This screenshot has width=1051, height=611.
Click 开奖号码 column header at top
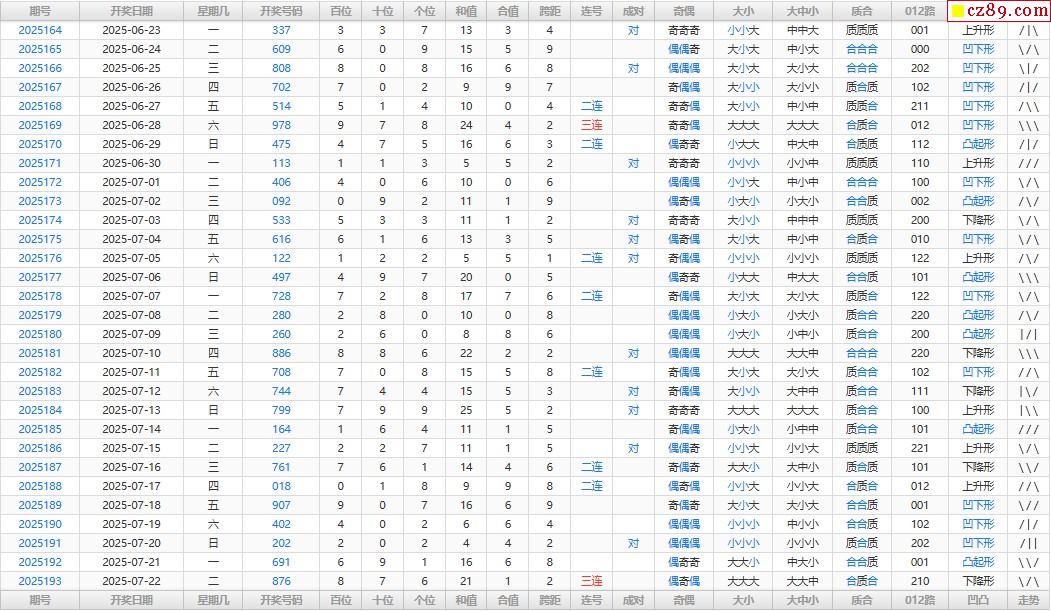coord(282,11)
